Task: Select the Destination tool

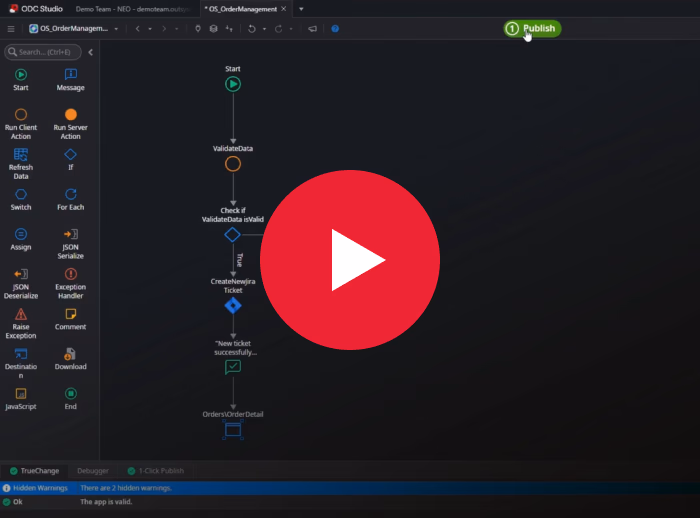Action: tap(21, 363)
